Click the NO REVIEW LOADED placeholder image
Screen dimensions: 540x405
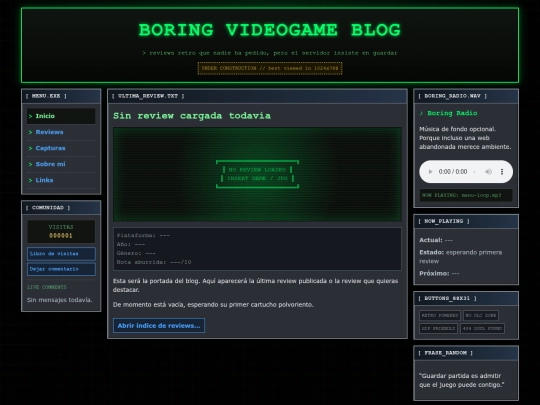tap(257, 174)
